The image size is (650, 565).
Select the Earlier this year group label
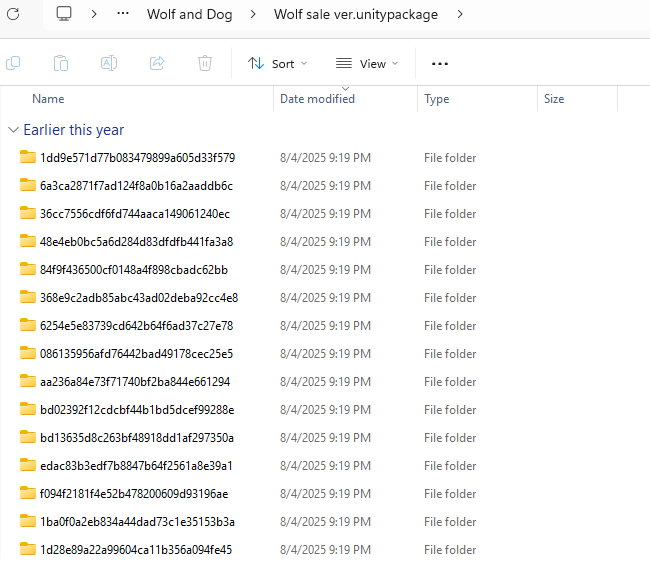[x=74, y=130]
